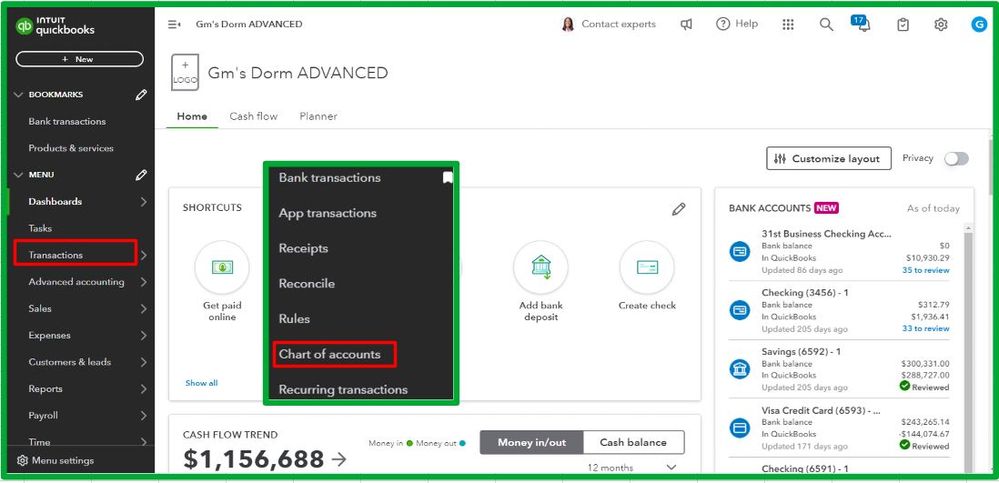999x483 pixels.
Task: Click the 31st Business Checking account icon
Action: [740, 251]
